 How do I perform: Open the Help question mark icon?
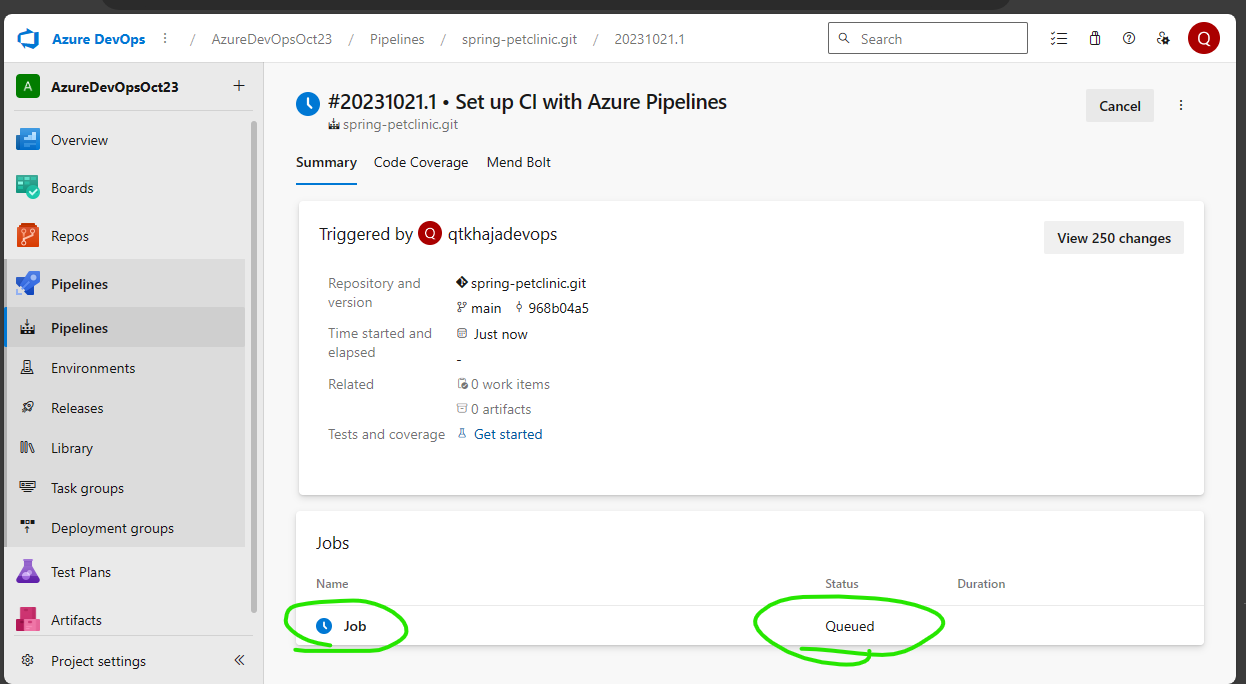(1129, 39)
